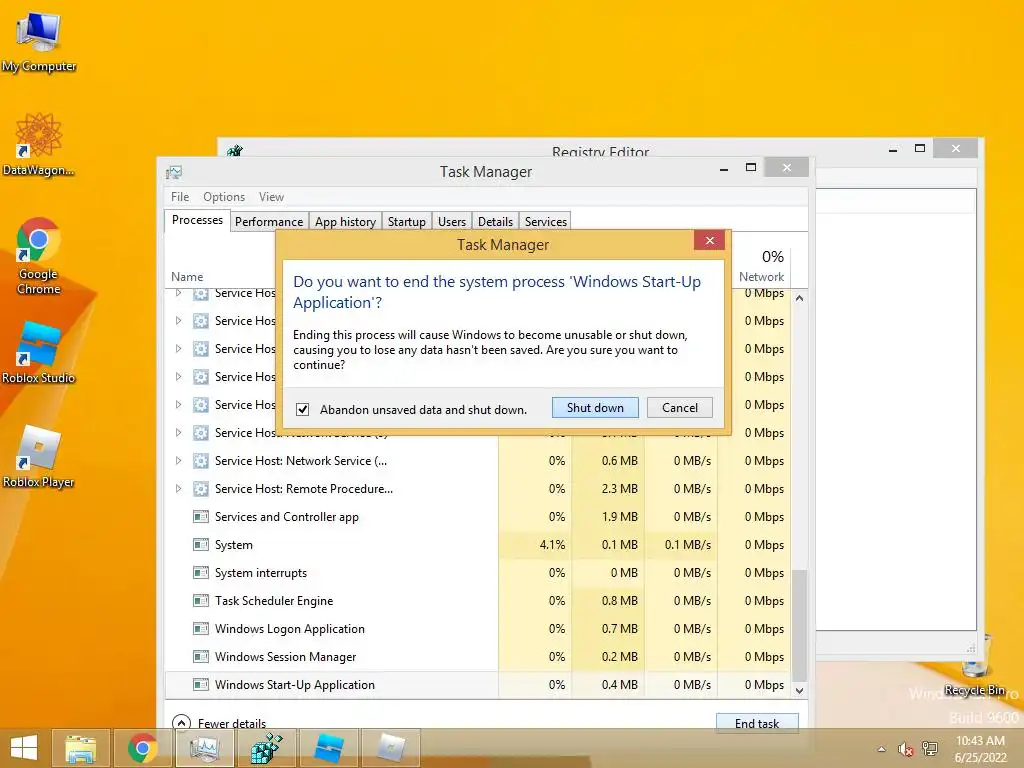The height and width of the screenshot is (768, 1024).
Task: Click the System 4.1% CPU value
Action: pos(552,545)
